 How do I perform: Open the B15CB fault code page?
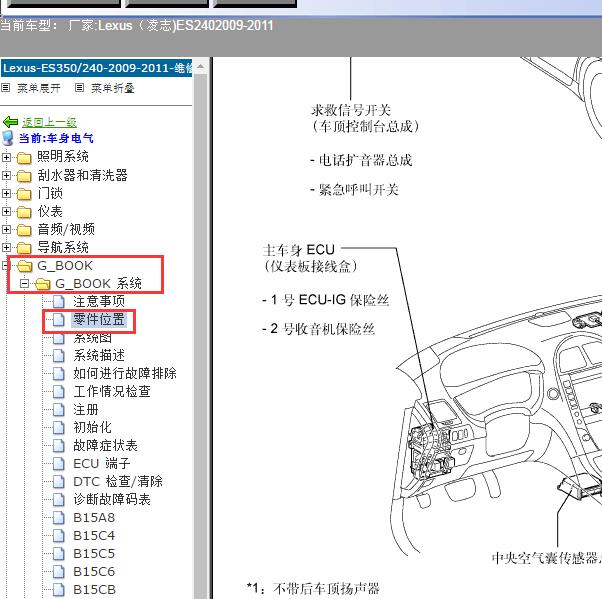click(94, 590)
